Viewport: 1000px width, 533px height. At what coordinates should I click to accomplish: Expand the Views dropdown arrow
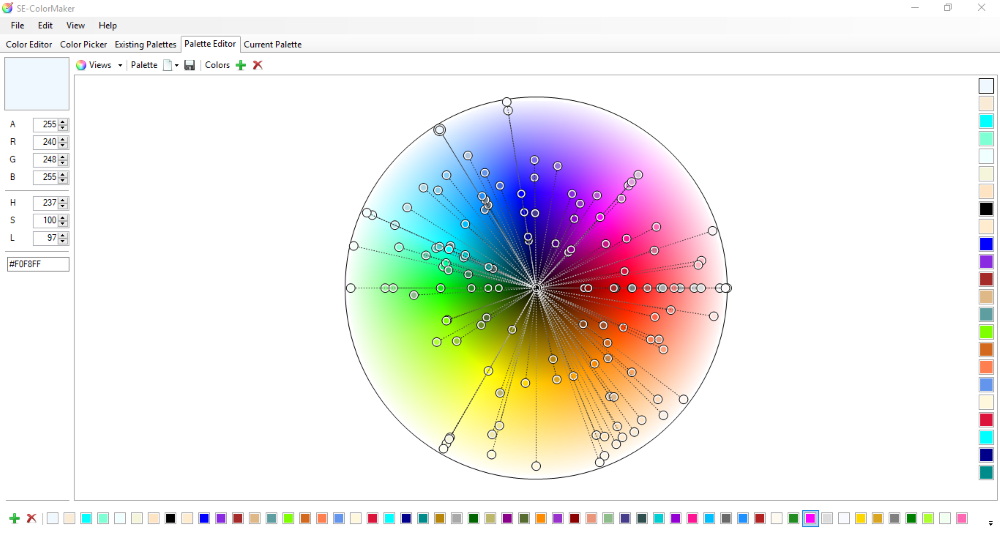tap(120, 65)
